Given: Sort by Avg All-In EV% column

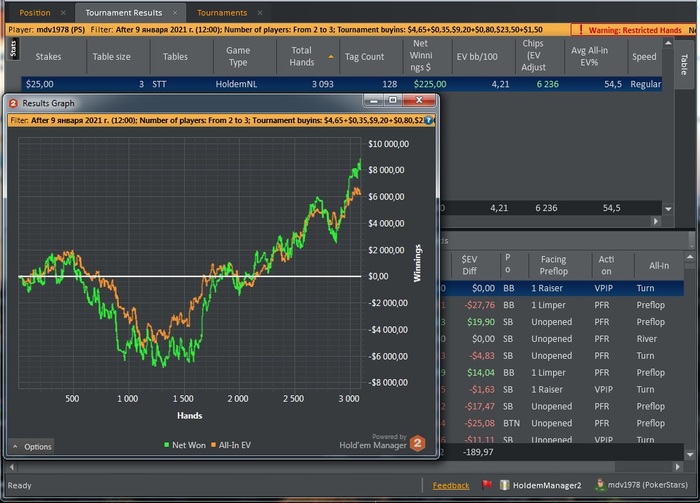Looking at the screenshot, I should [589, 57].
